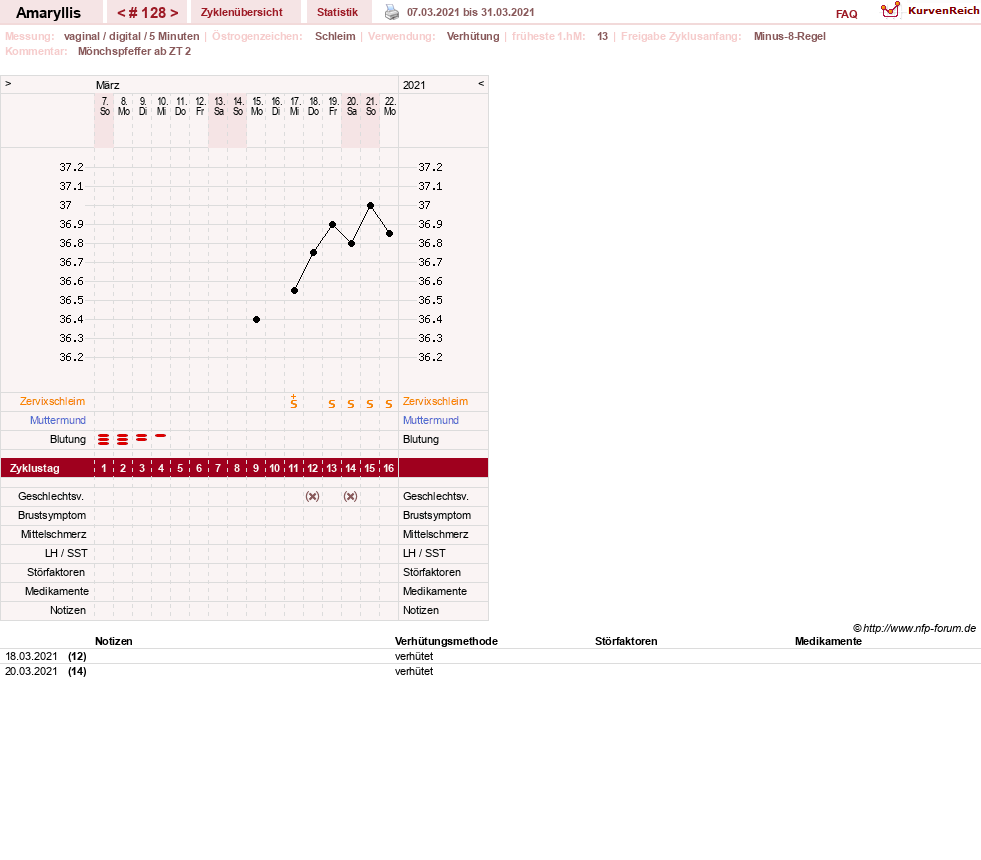Image resolution: width=981 pixels, height=860 pixels.
Task: Click the left Zervixschleim label
Action: 53,402
